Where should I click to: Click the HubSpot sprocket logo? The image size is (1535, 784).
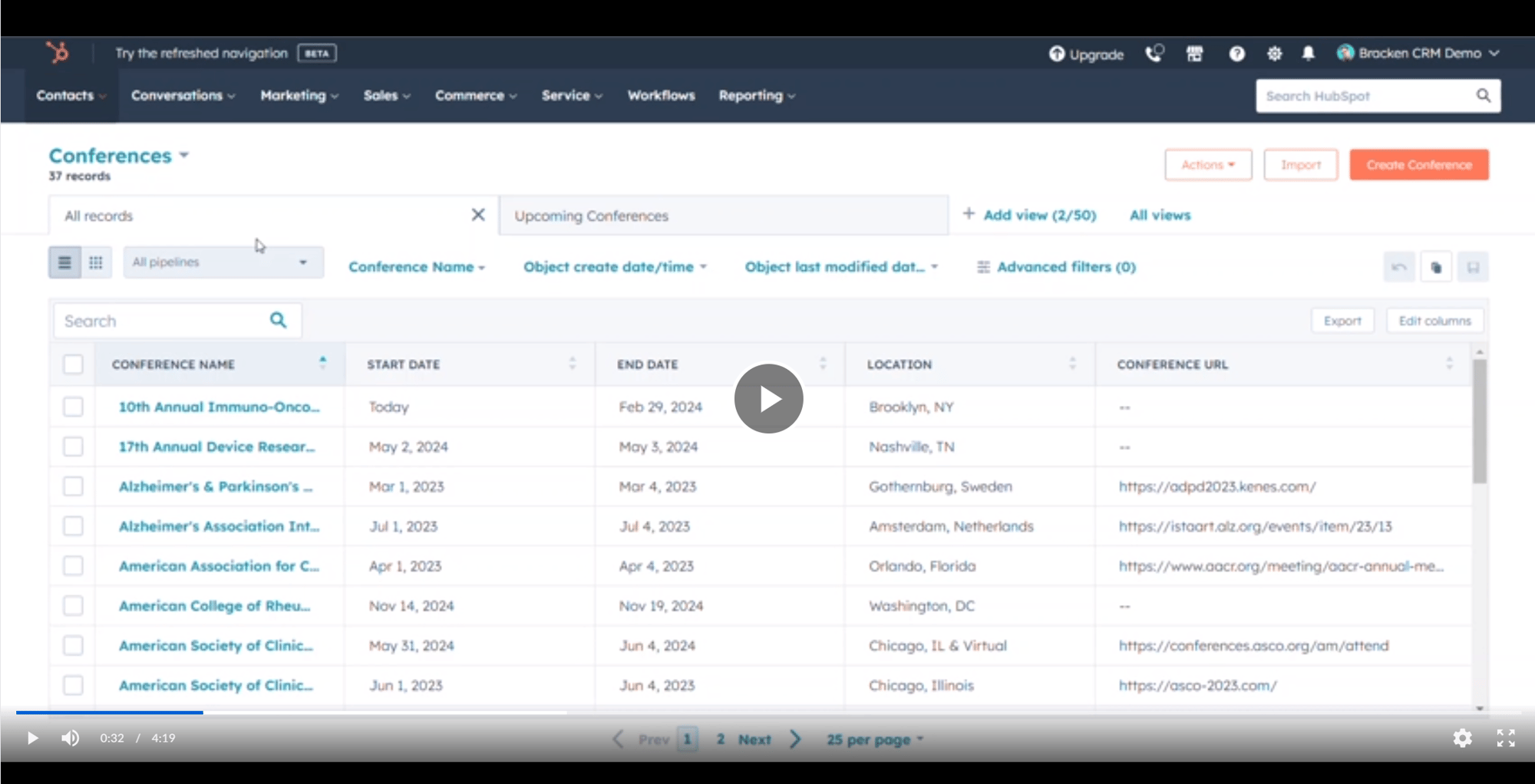coord(58,53)
